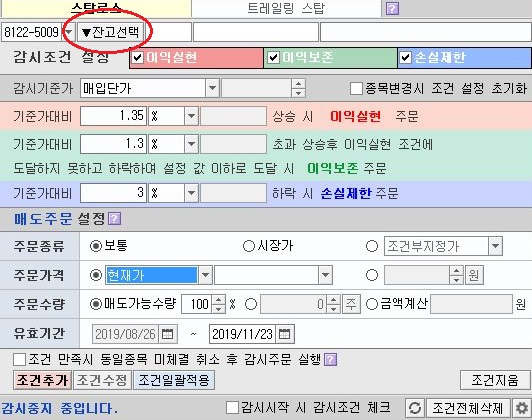Switch to the 트레일링 스탑 tab
The image size is (532, 420).
[x=286, y=8]
